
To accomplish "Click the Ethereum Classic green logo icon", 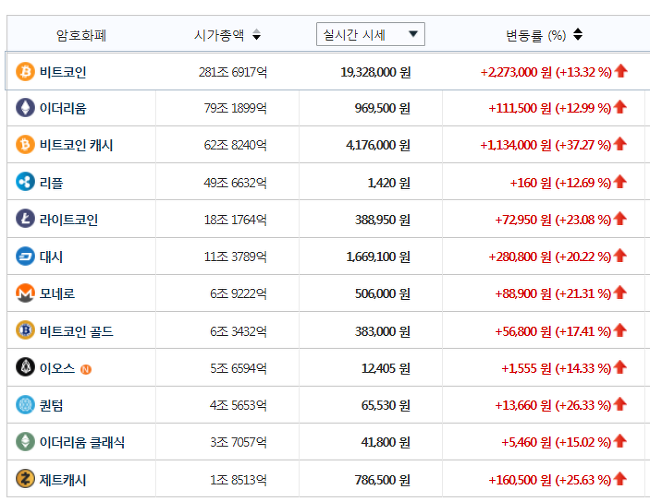I will point(25,441).
